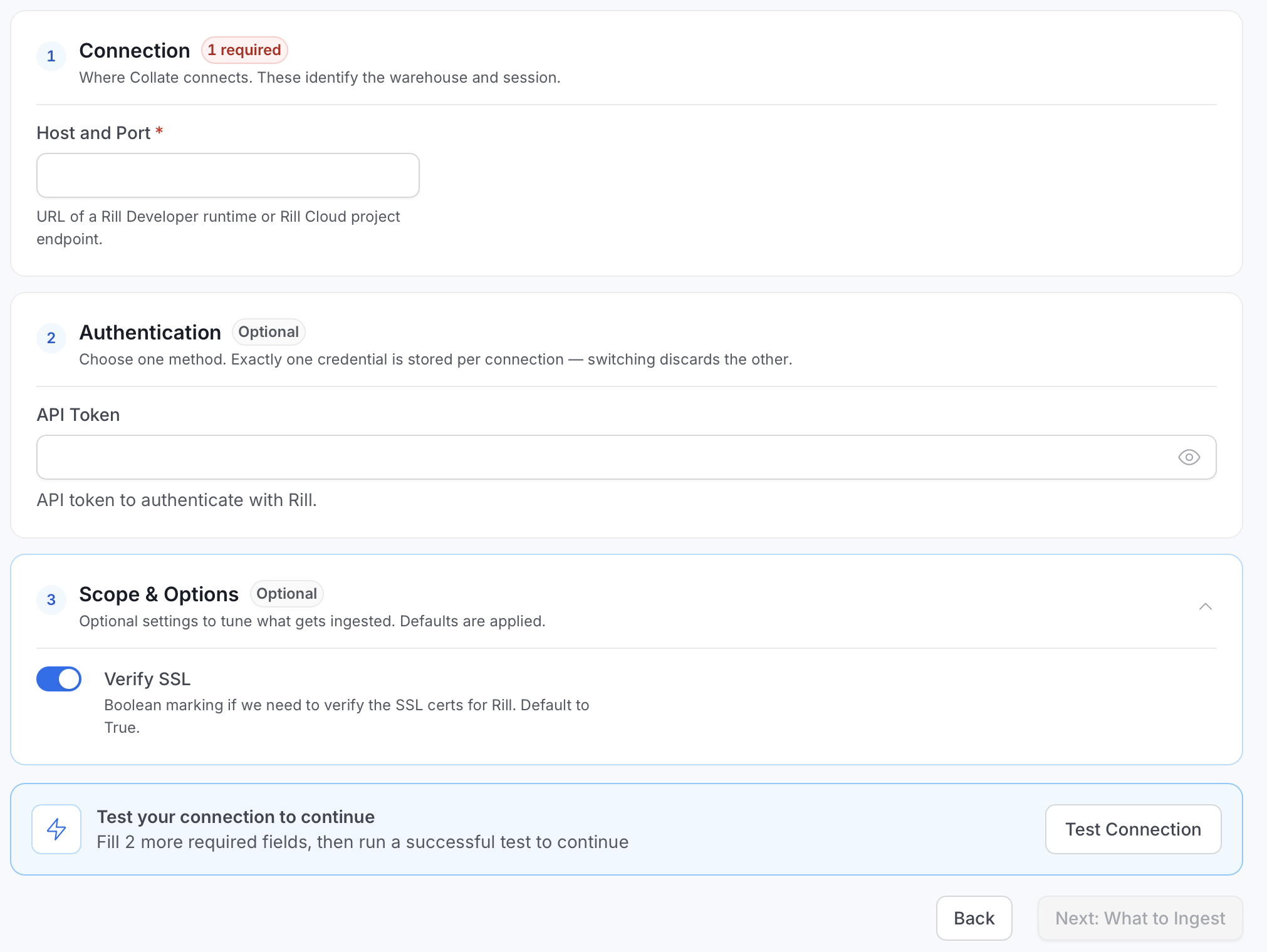Click the Host and Port input field
The height and width of the screenshot is (952, 1267).
click(228, 175)
